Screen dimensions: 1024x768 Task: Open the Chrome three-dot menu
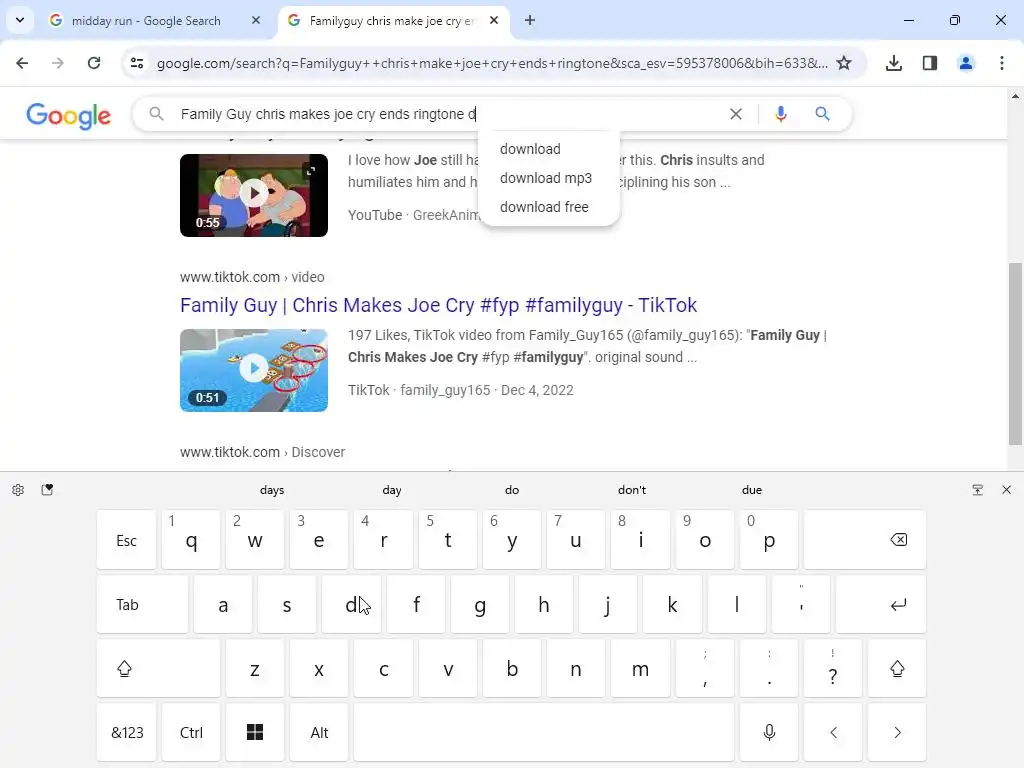pos(1002,63)
